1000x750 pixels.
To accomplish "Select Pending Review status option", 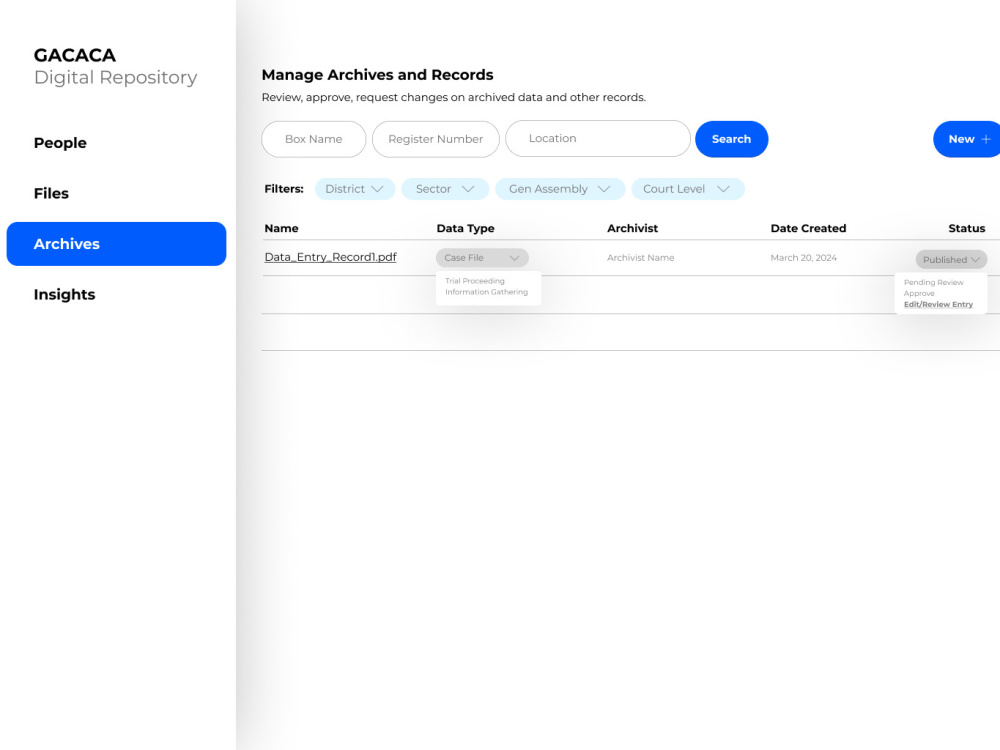I will 934,283.
